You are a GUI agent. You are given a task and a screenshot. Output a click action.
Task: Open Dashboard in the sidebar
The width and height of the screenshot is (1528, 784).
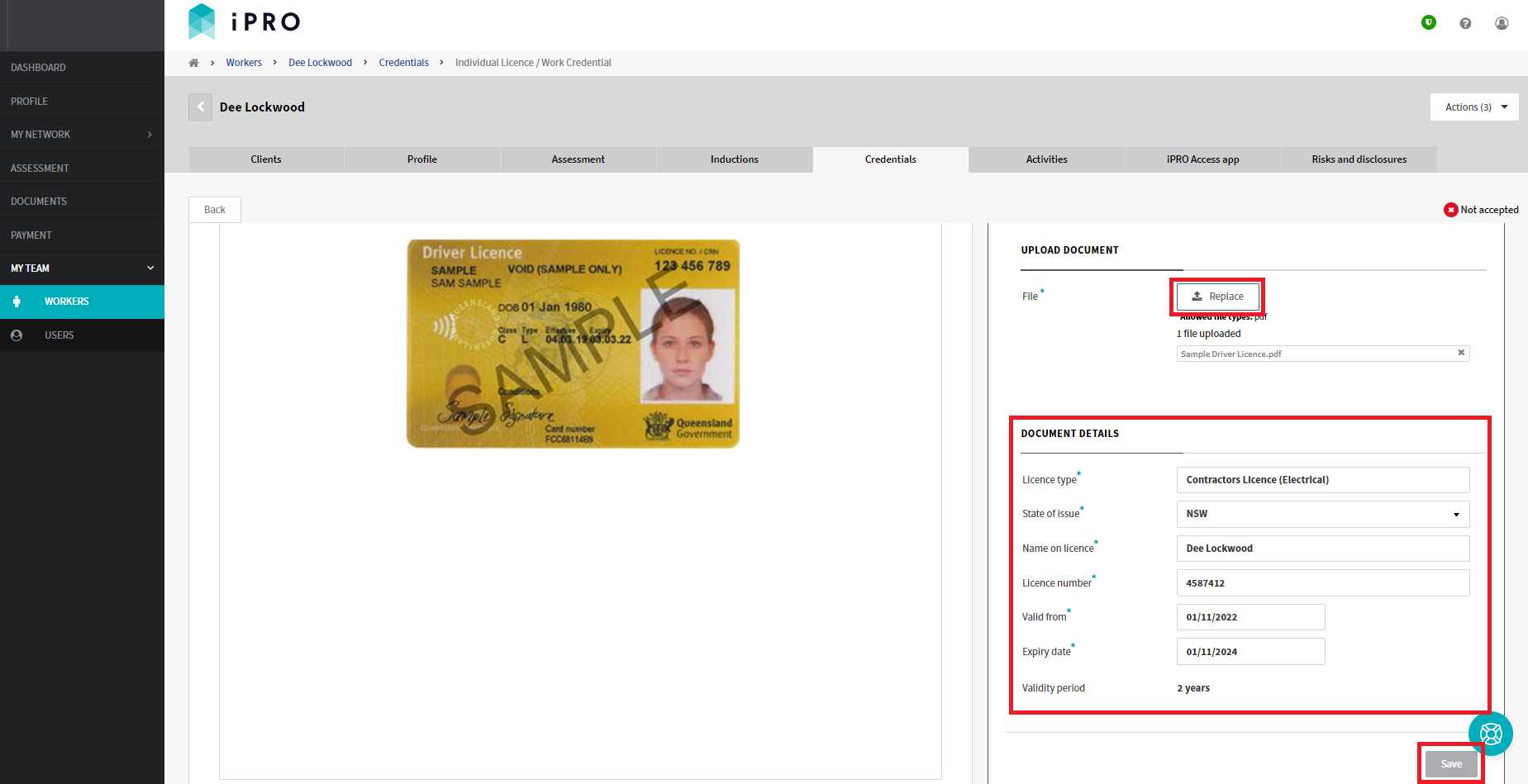[x=82, y=68]
